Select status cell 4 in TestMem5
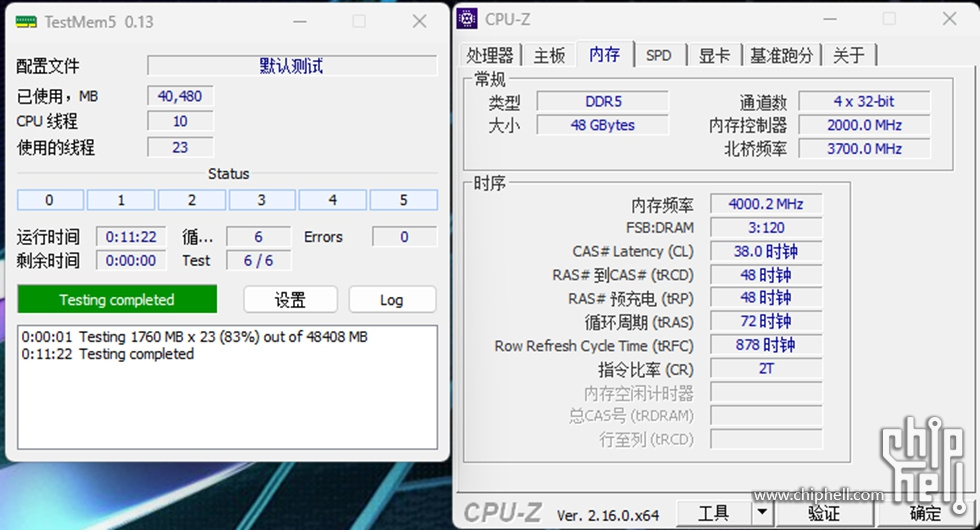The height and width of the screenshot is (530, 980). click(x=332, y=200)
